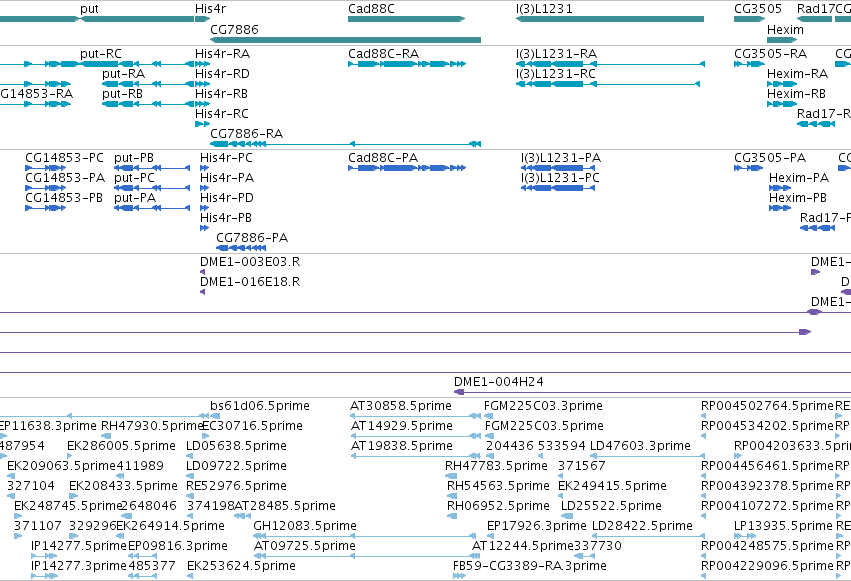Viewport: 851px width, 581px height.
Task: Click the put-RB transcript label
Action: 122,94
